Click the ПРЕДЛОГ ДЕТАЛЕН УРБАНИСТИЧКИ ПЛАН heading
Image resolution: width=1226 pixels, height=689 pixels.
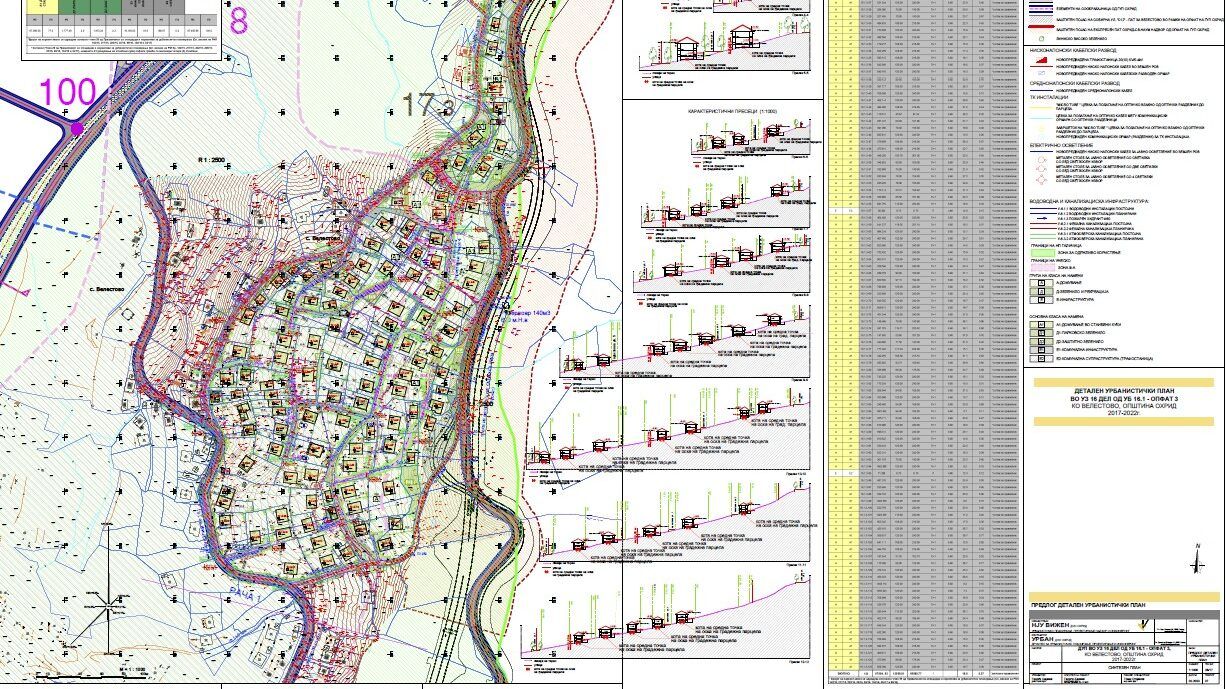click(x=1087, y=605)
